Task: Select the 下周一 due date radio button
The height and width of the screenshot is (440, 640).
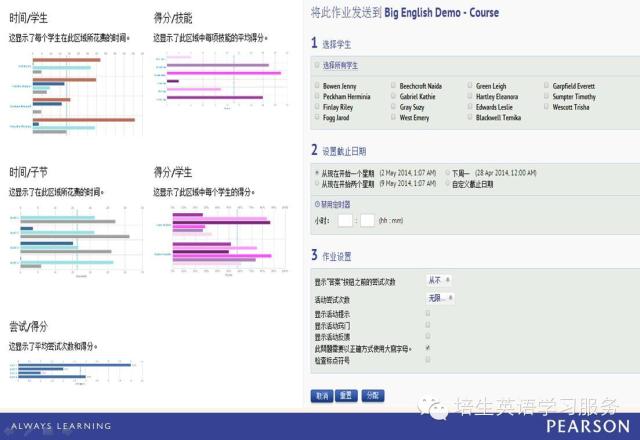Action: pyautogui.click(x=446, y=172)
